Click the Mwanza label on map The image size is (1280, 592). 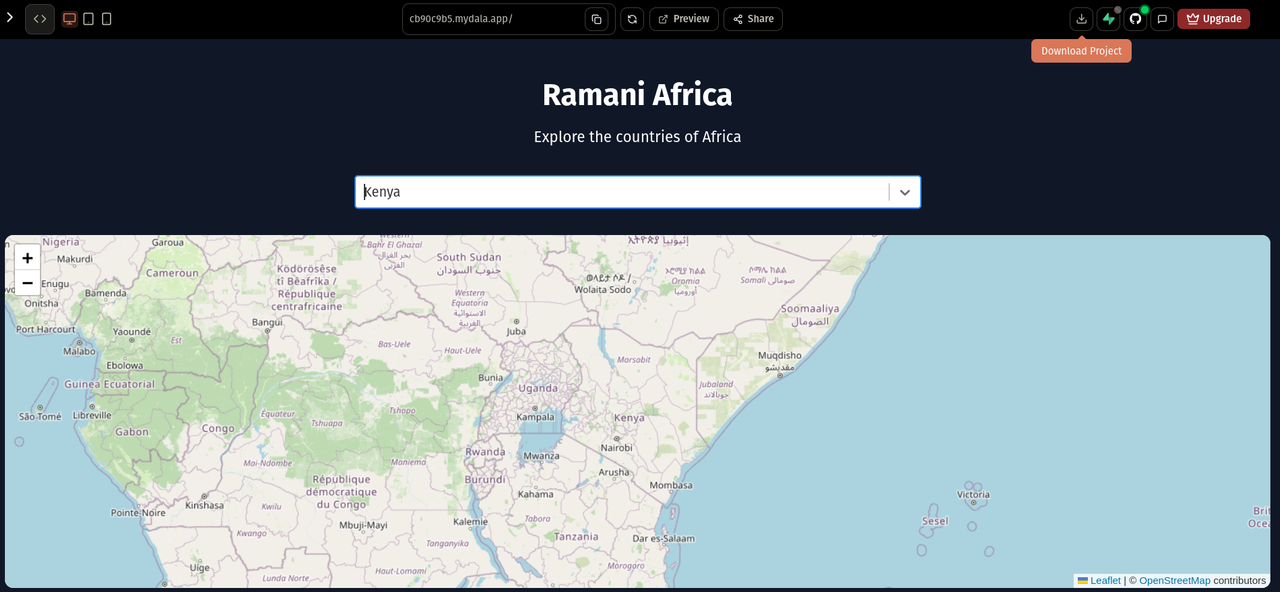pos(542,455)
